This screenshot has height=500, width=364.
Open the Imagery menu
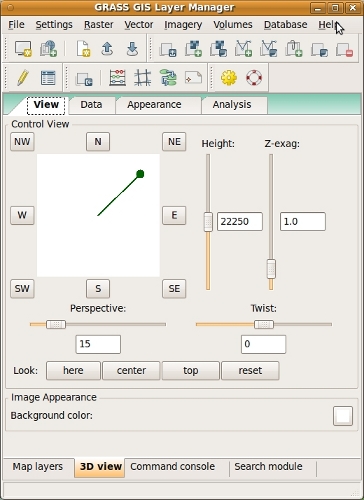(x=183, y=25)
